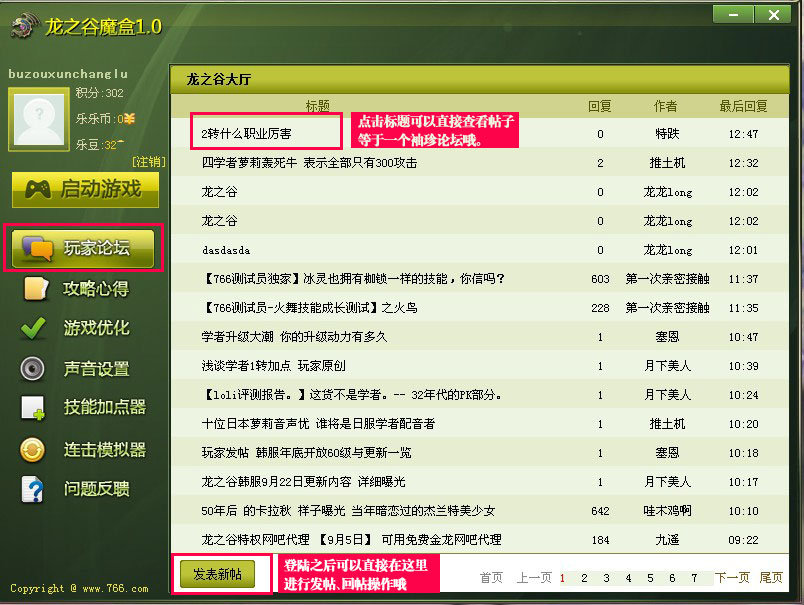Jump to 尾页 last page

click(x=770, y=578)
